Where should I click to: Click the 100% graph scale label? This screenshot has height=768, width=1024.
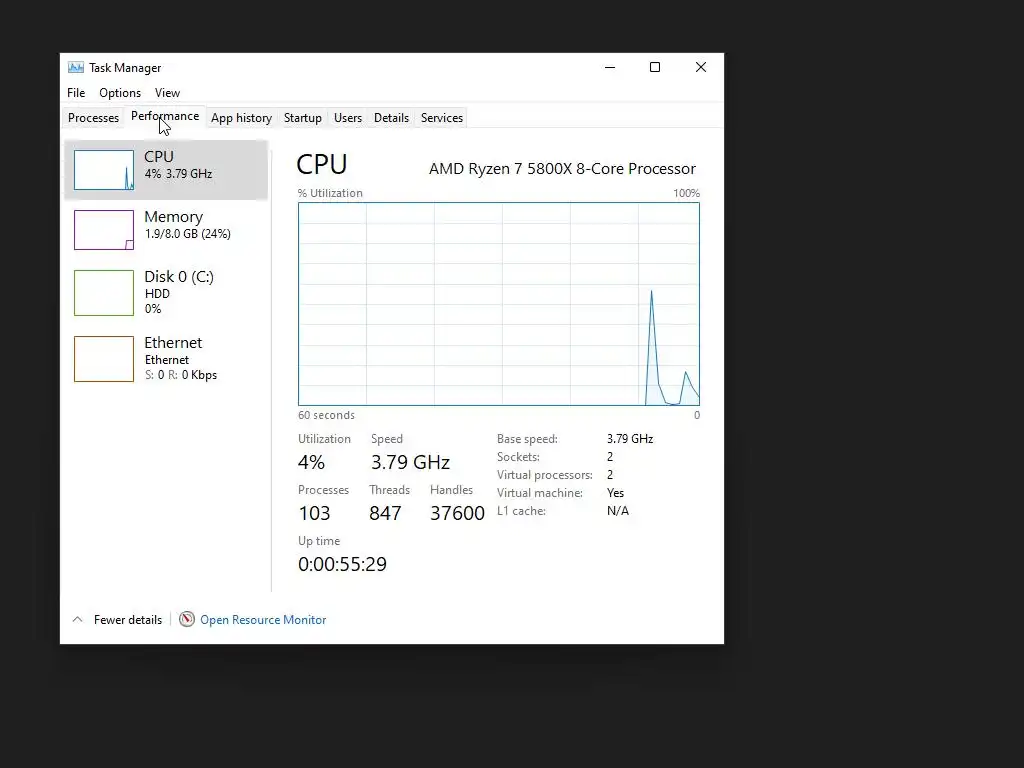[x=686, y=193]
